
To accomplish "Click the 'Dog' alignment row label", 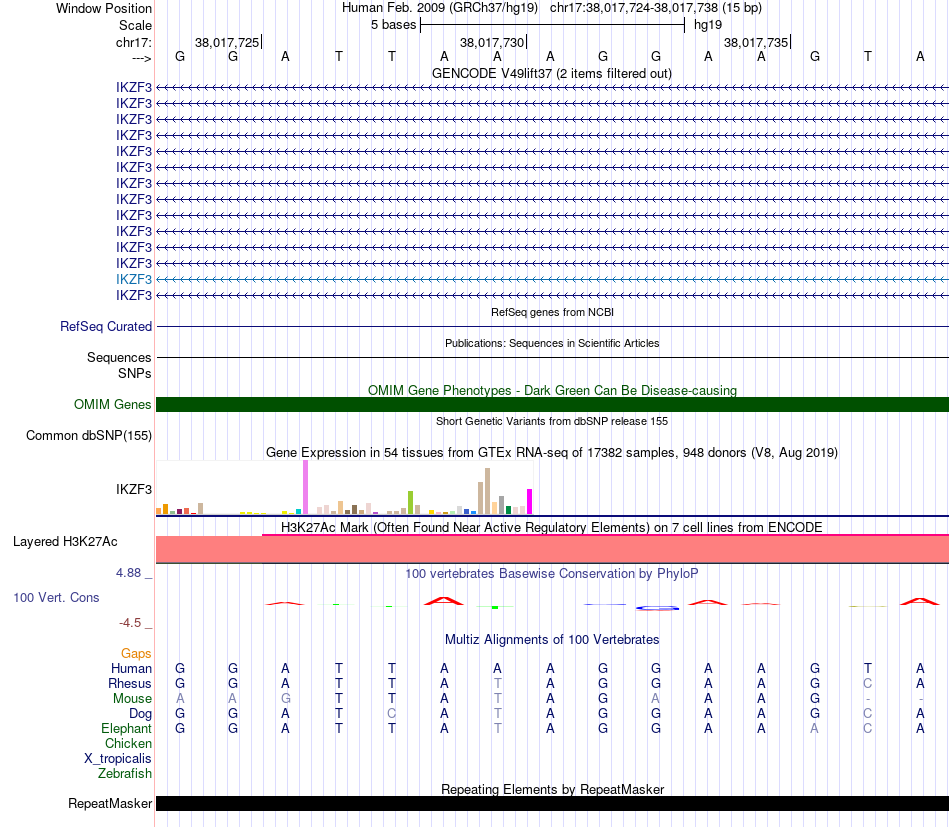I will [140, 714].
